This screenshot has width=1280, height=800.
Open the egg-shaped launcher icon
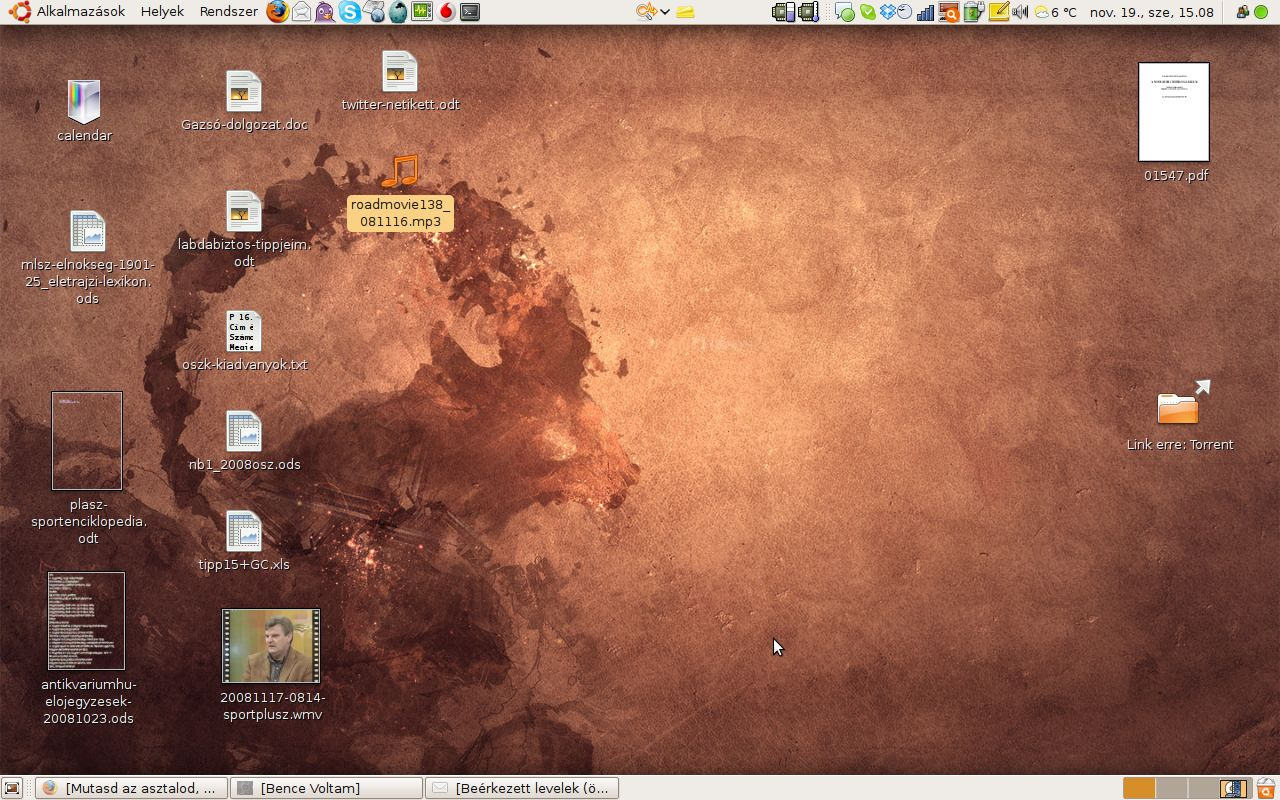click(398, 12)
